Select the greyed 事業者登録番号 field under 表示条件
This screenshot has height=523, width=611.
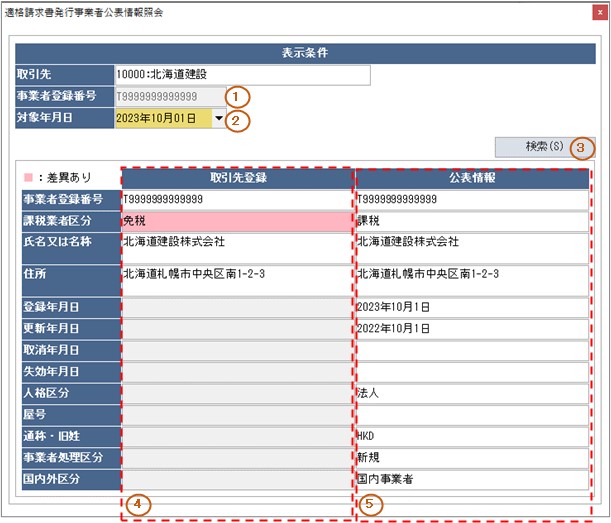169,97
